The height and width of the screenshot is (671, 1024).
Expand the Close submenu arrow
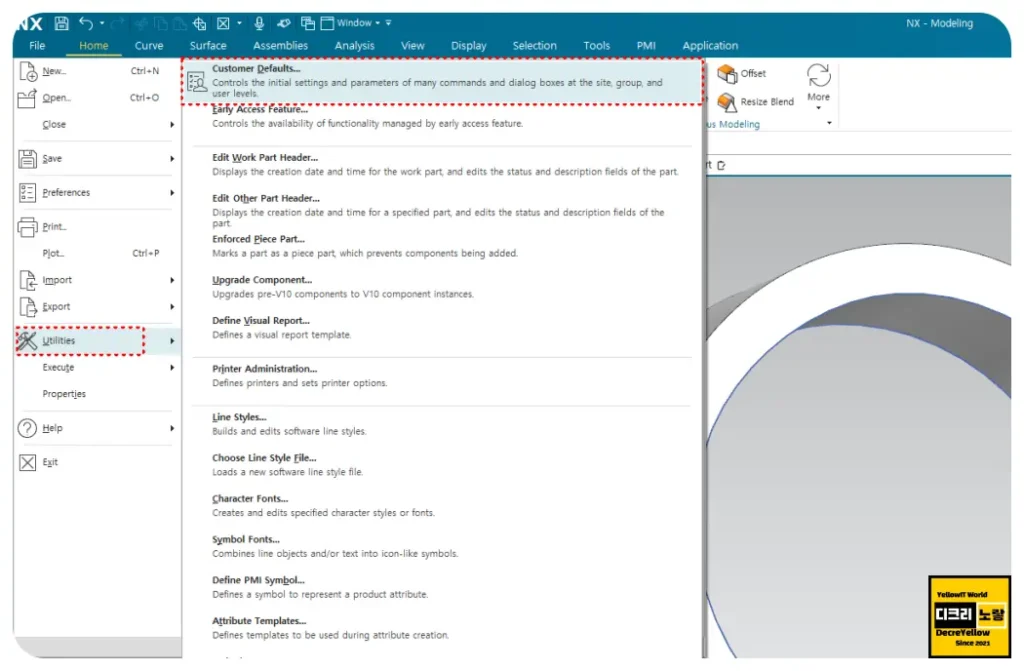pyautogui.click(x=172, y=125)
